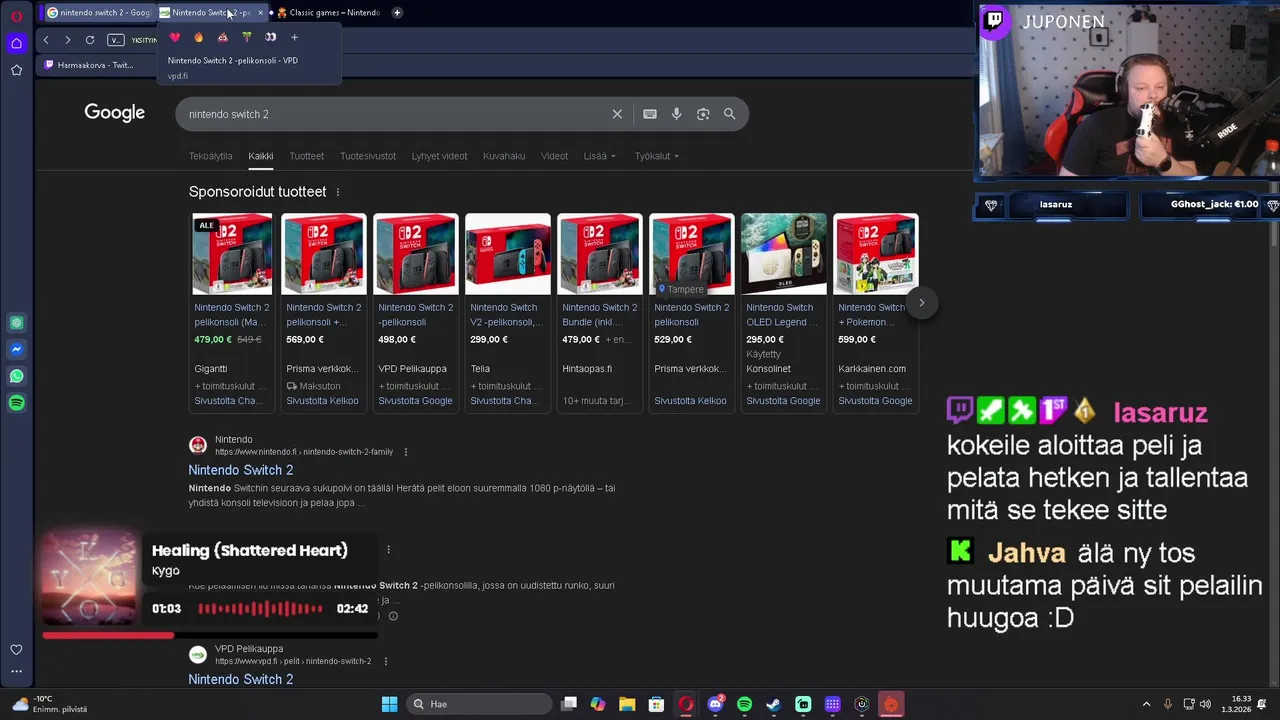
Task: Expand the Lisää search filter dropdown
Action: pos(599,156)
